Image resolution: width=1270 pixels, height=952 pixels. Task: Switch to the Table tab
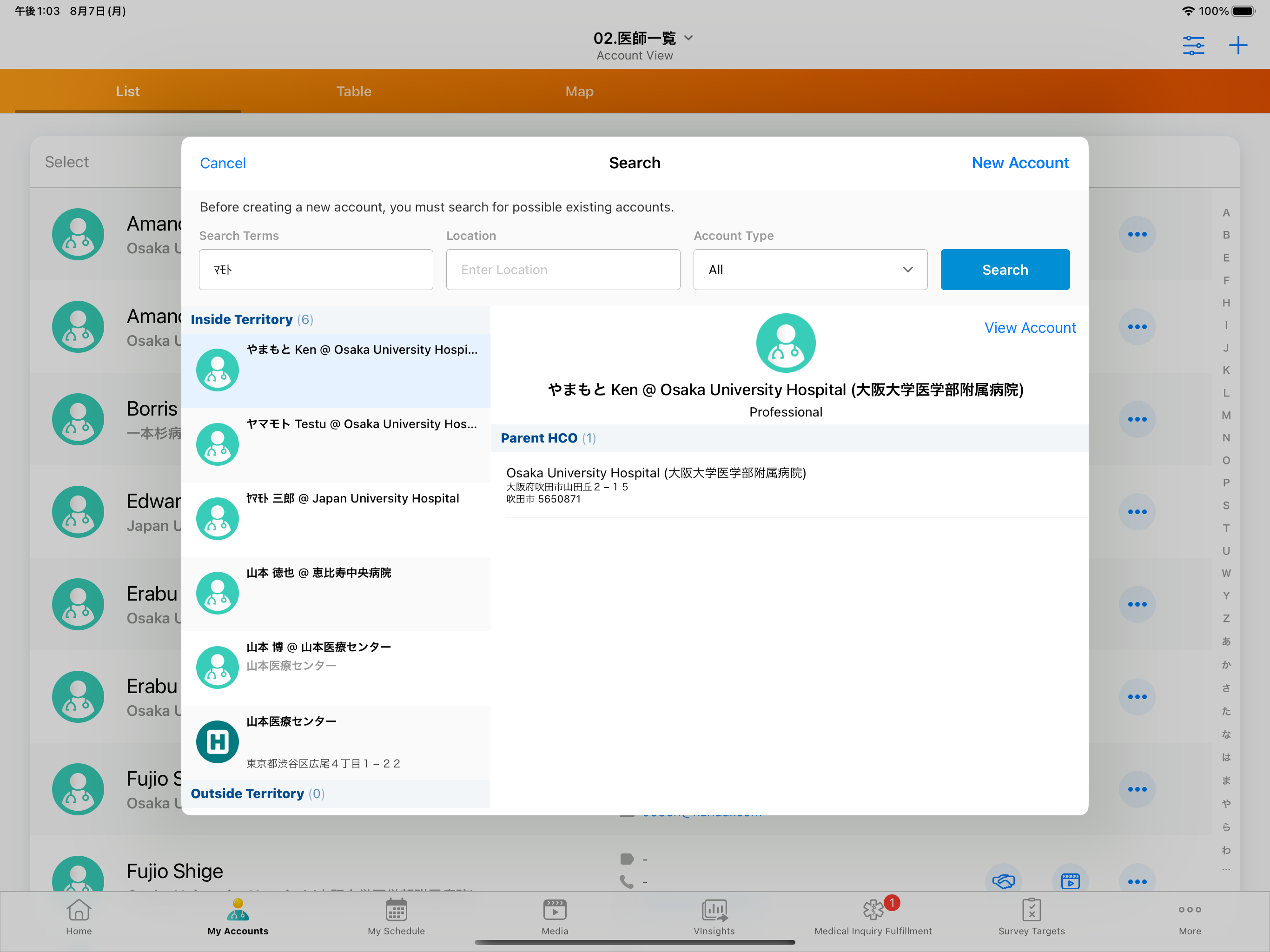pos(354,91)
